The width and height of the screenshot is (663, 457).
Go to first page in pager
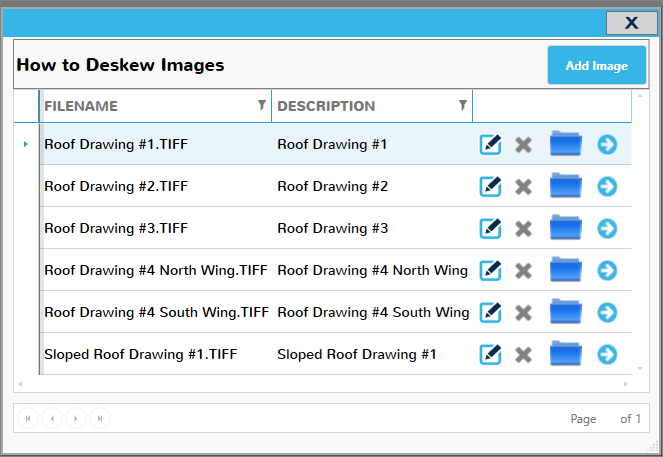pyautogui.click(x=27, y=418)
